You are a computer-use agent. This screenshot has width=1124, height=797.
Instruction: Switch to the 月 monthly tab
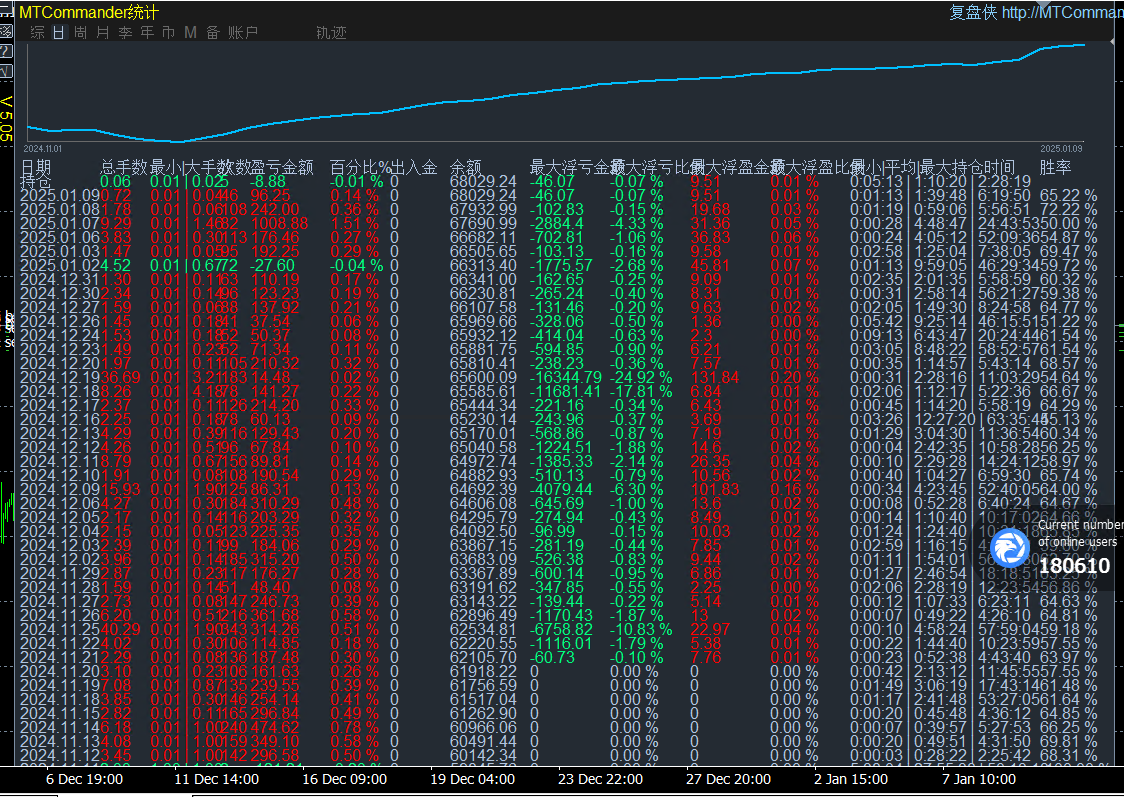coord(103,32)
